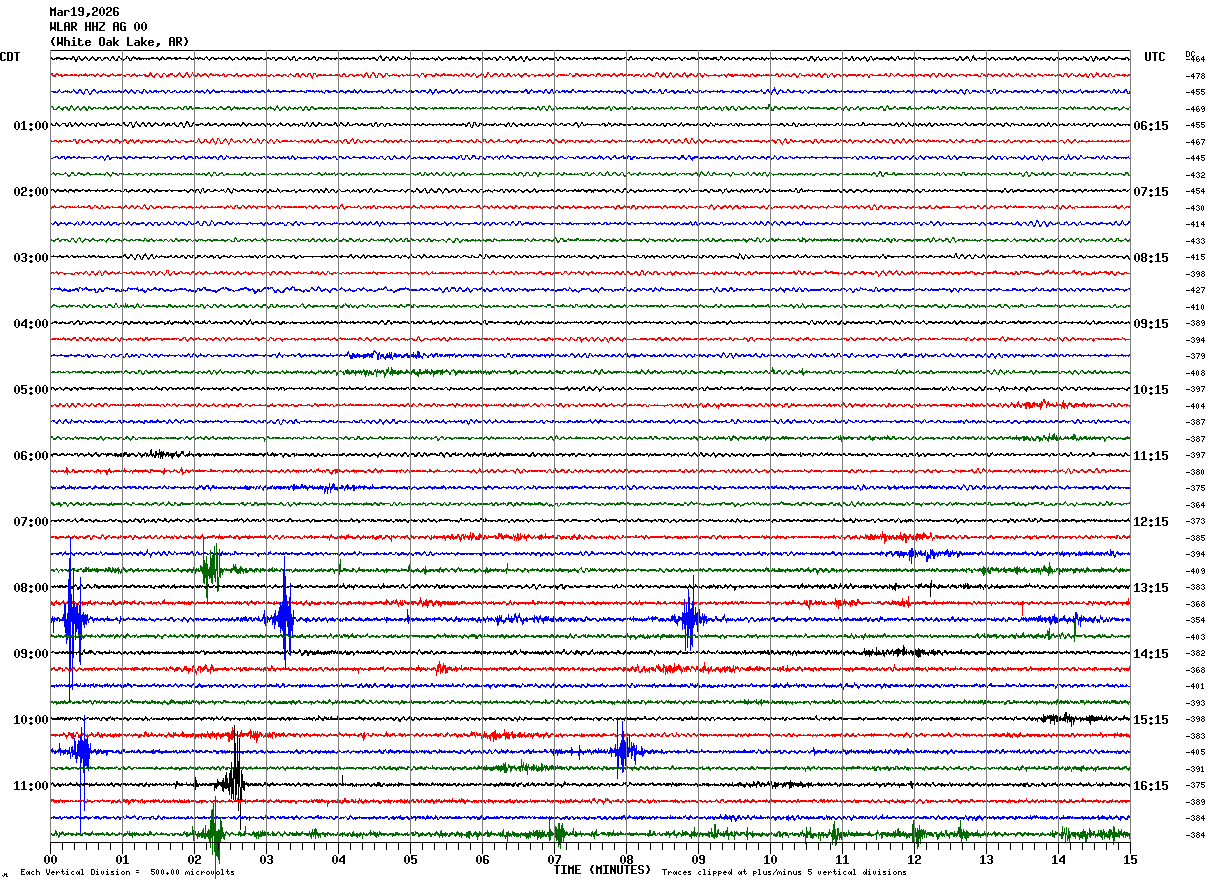Click the DC offset value -393

(1195, 703)
